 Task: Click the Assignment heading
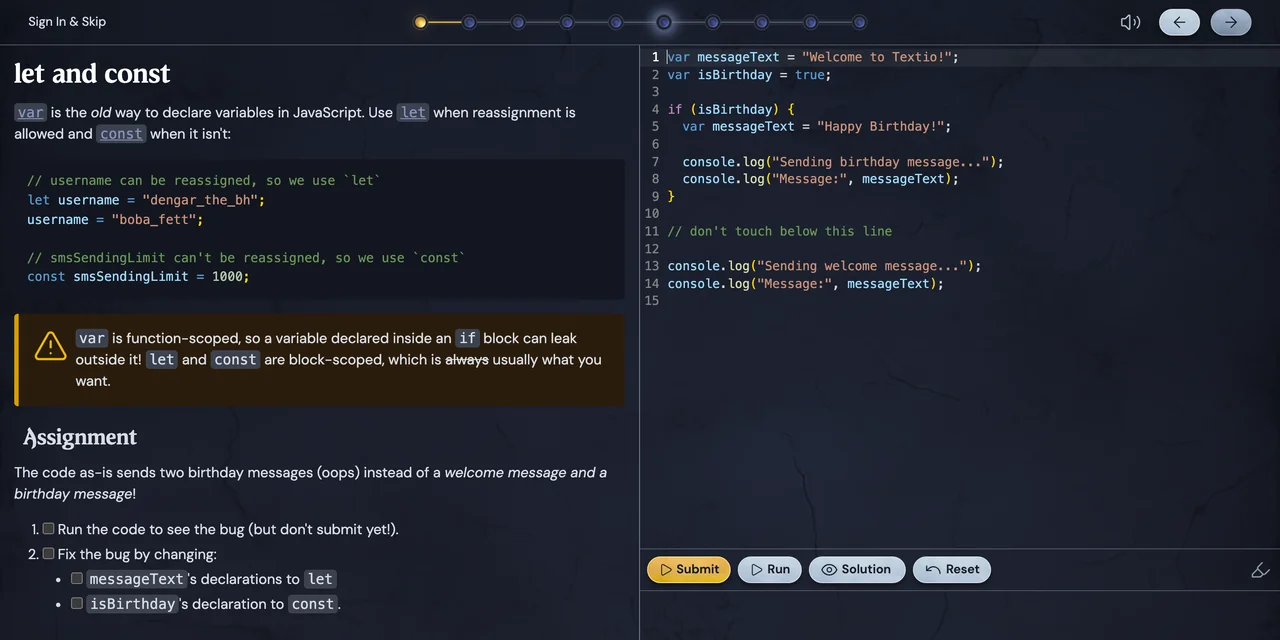(x=80, y=438)
